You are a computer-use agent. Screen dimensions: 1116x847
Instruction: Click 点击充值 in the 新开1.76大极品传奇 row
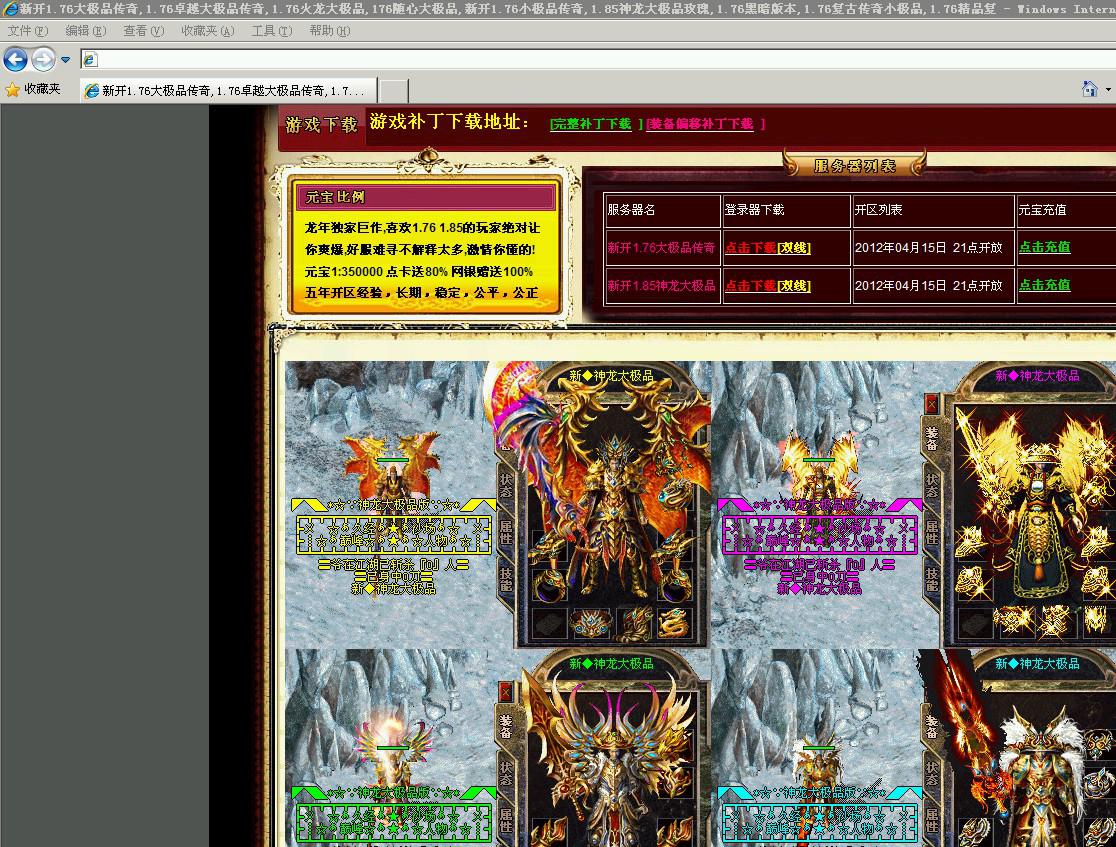click(x=1044, y=247)
